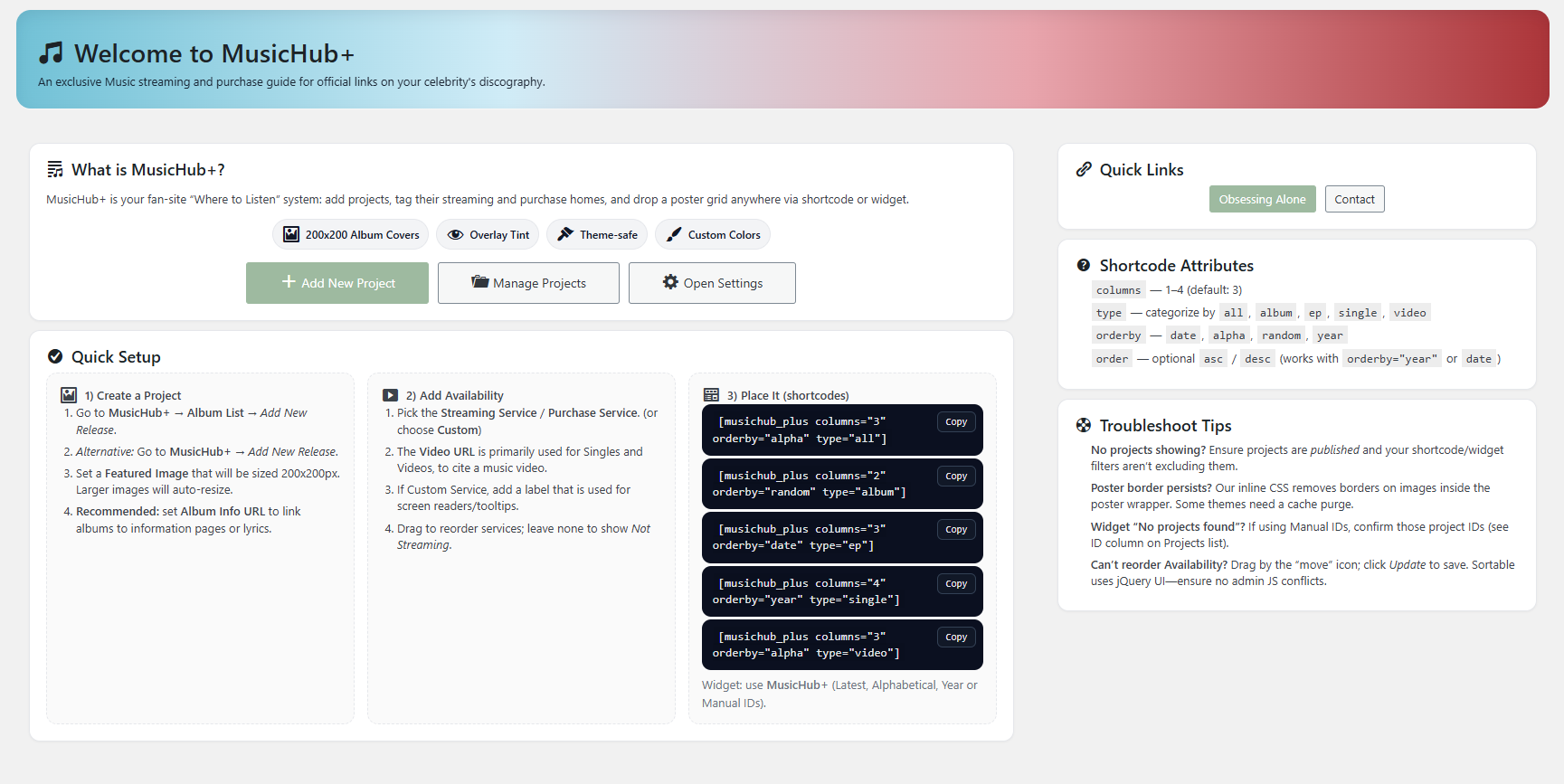
Task: Copy the year single shortcode
Action: [x=956, y=584]
